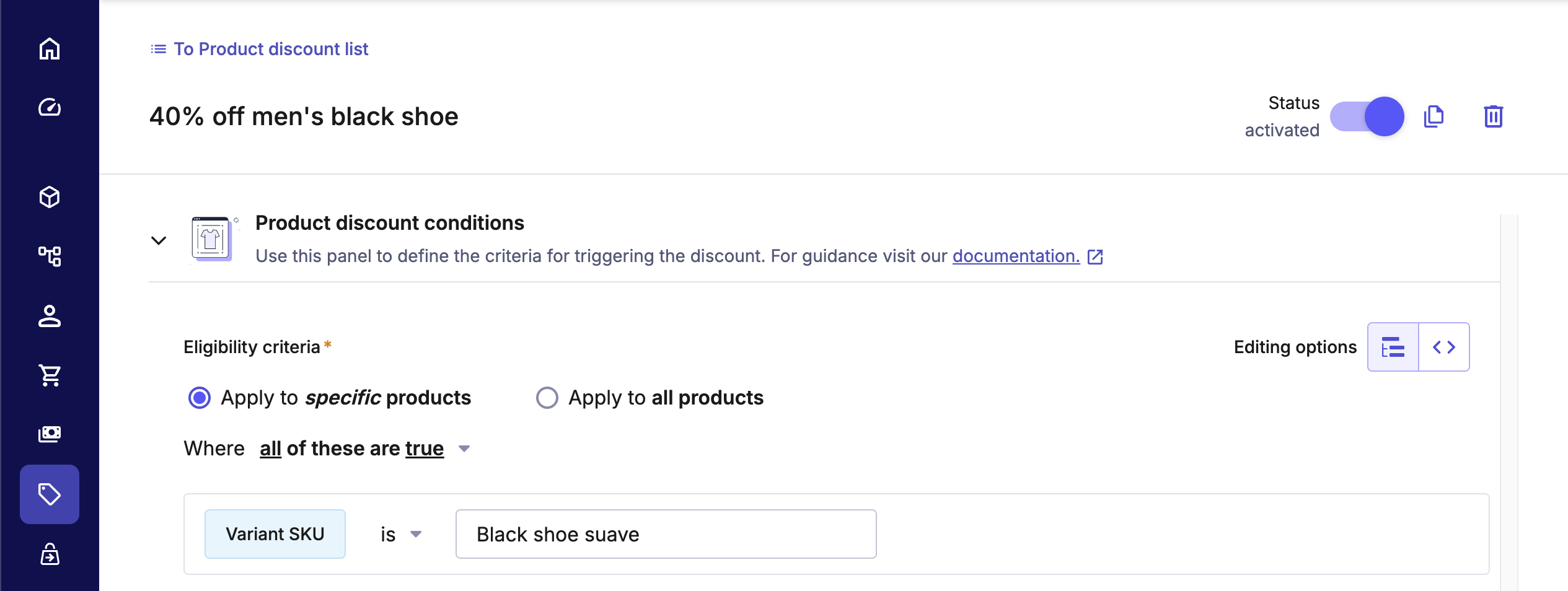
Task: Switch to code editing view
Action: coord(1444,347)
